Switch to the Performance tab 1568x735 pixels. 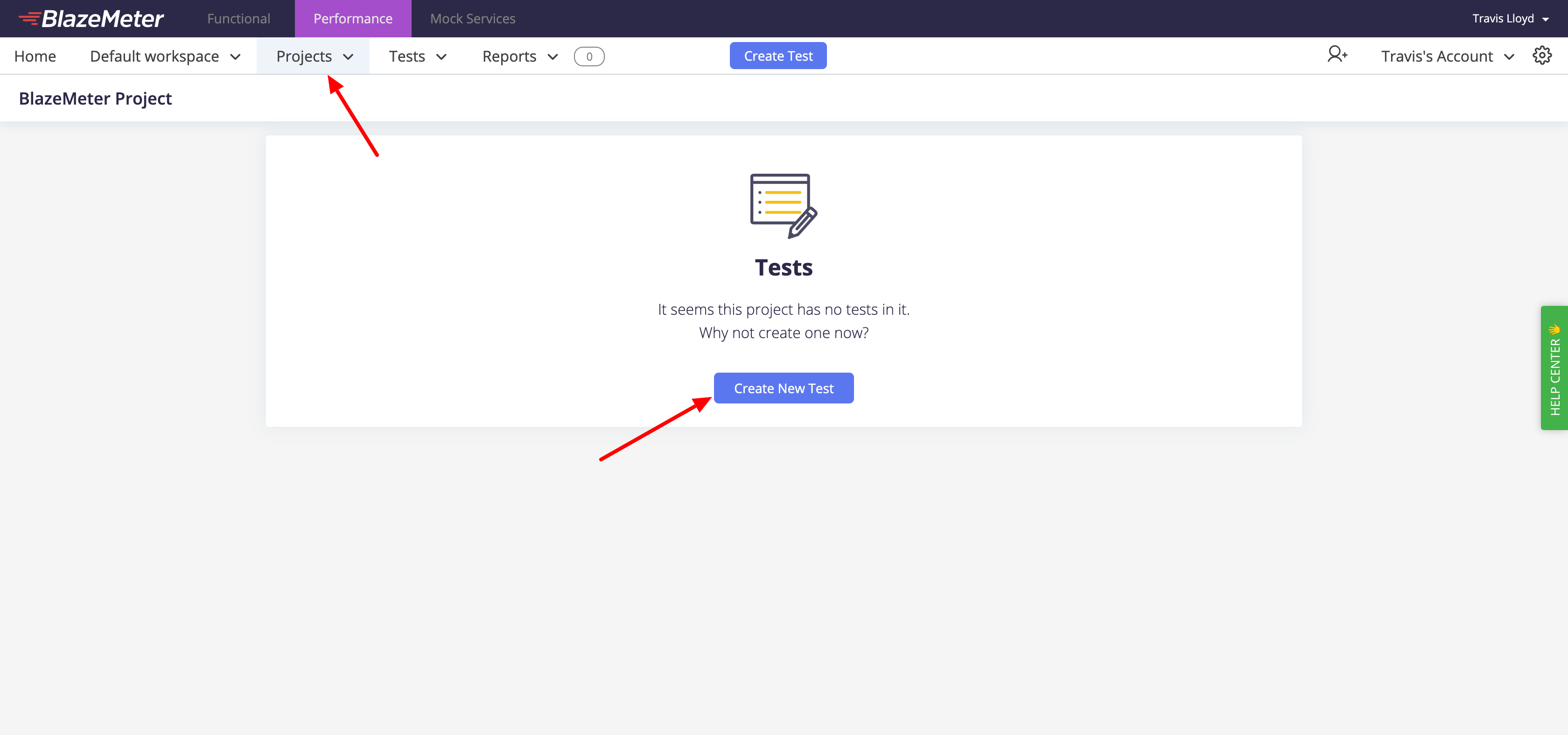[353, 19]
